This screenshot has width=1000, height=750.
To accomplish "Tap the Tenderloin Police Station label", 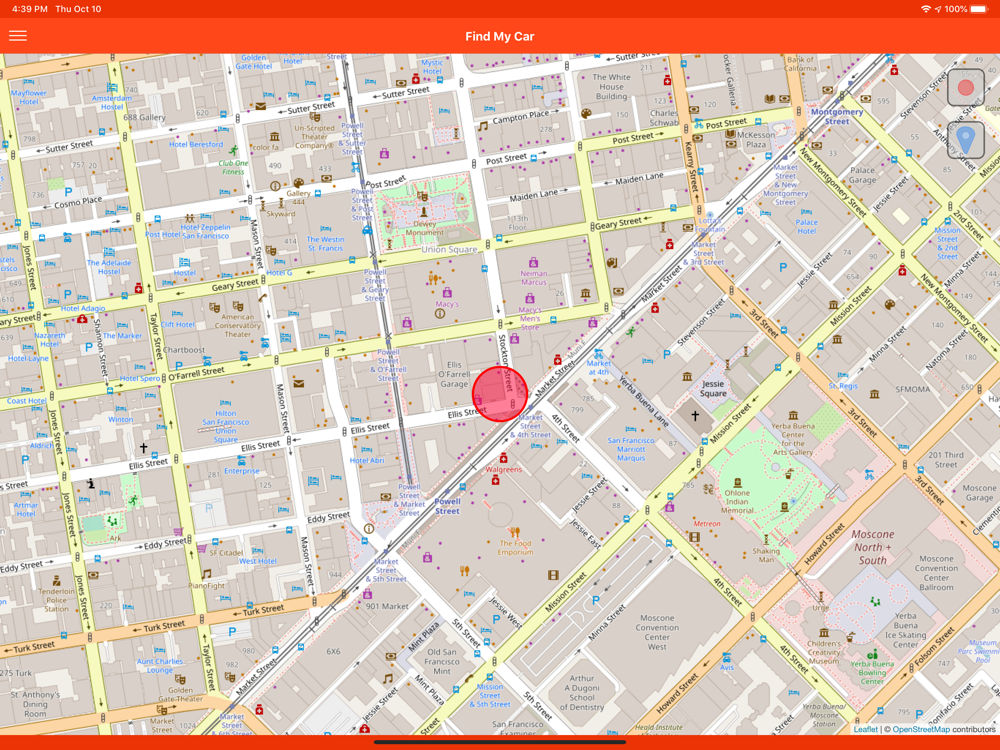I will coord(56,599).
